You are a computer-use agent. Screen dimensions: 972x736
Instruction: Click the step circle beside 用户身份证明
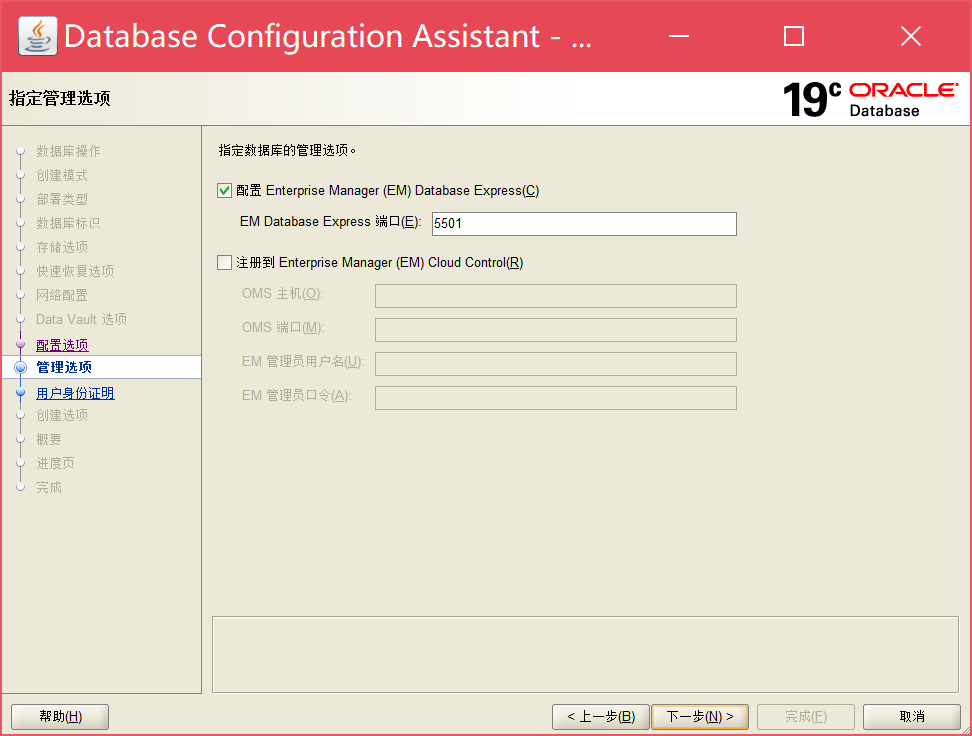point(22,391)
